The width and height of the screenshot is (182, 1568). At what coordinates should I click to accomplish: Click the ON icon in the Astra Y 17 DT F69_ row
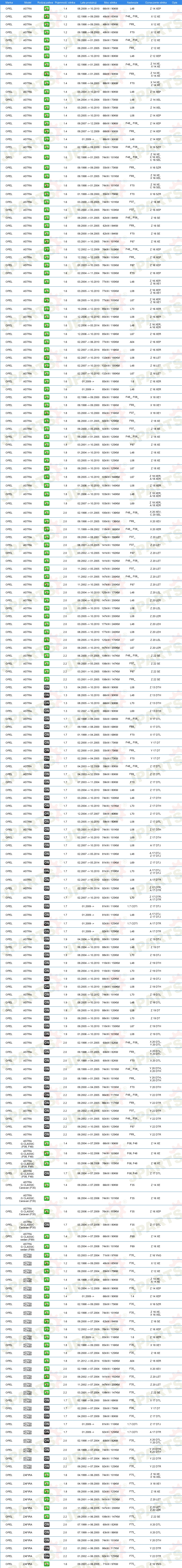[47, 751]
